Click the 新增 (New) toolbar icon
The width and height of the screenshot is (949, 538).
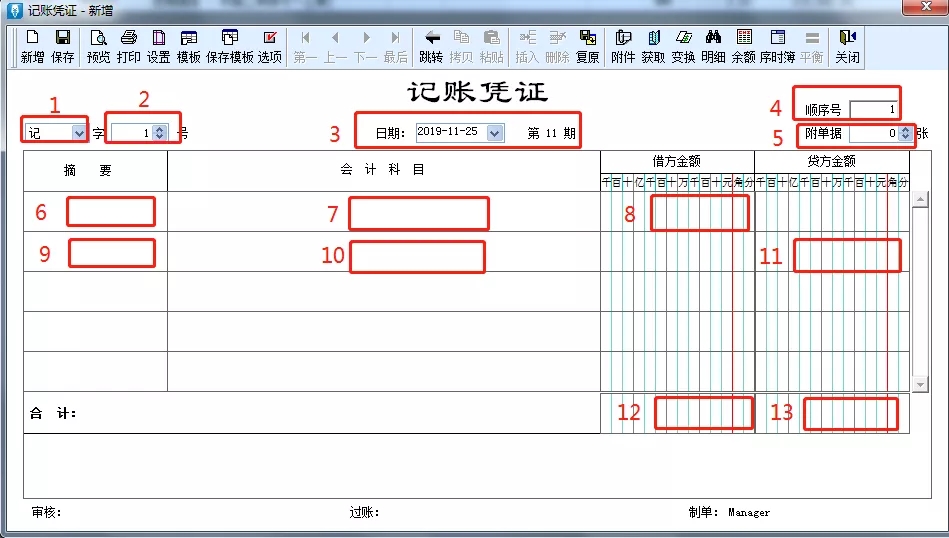[x=32, y=47]
